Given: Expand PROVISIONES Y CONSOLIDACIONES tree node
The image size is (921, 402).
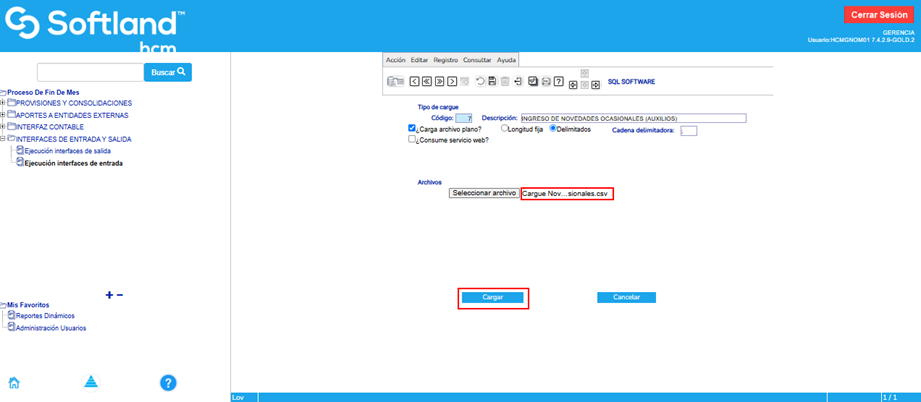Looking at the screenshot, I should pyautogui.click(x=4, y=103).
